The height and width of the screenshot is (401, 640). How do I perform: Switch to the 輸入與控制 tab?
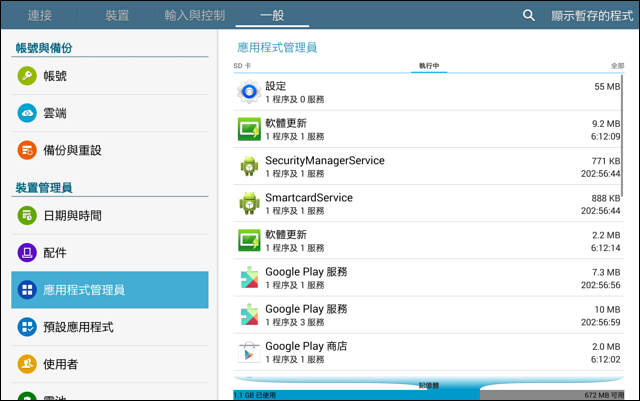click(195, 16)
